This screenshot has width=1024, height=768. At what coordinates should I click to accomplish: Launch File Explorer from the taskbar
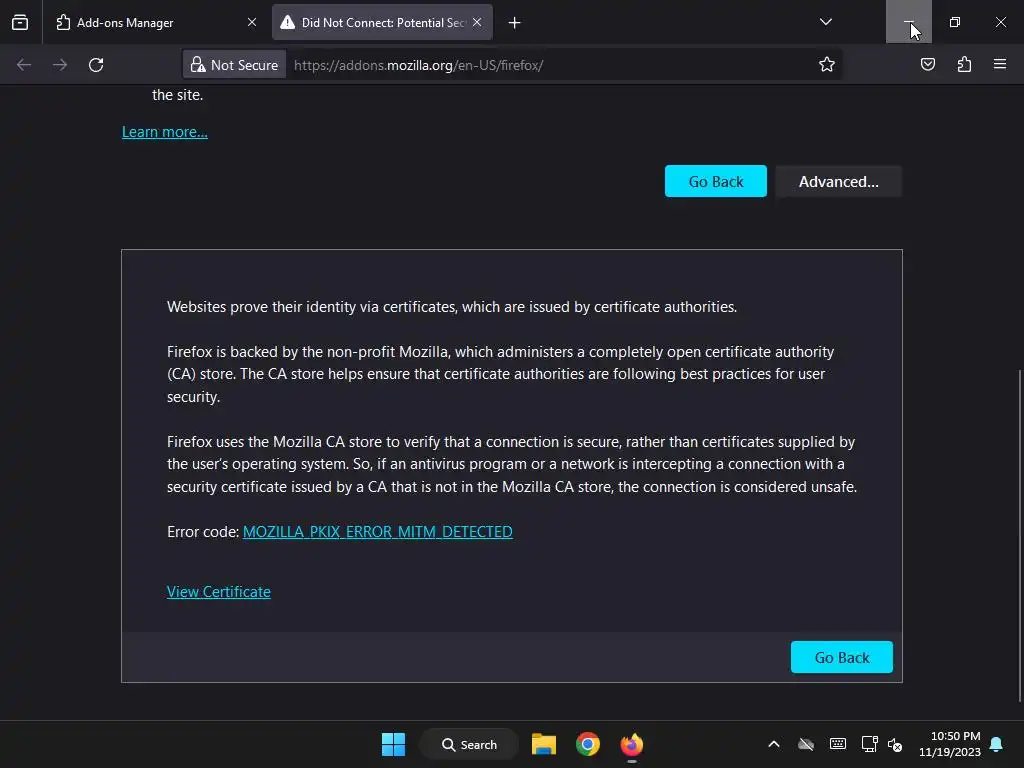tap(543, 744)
